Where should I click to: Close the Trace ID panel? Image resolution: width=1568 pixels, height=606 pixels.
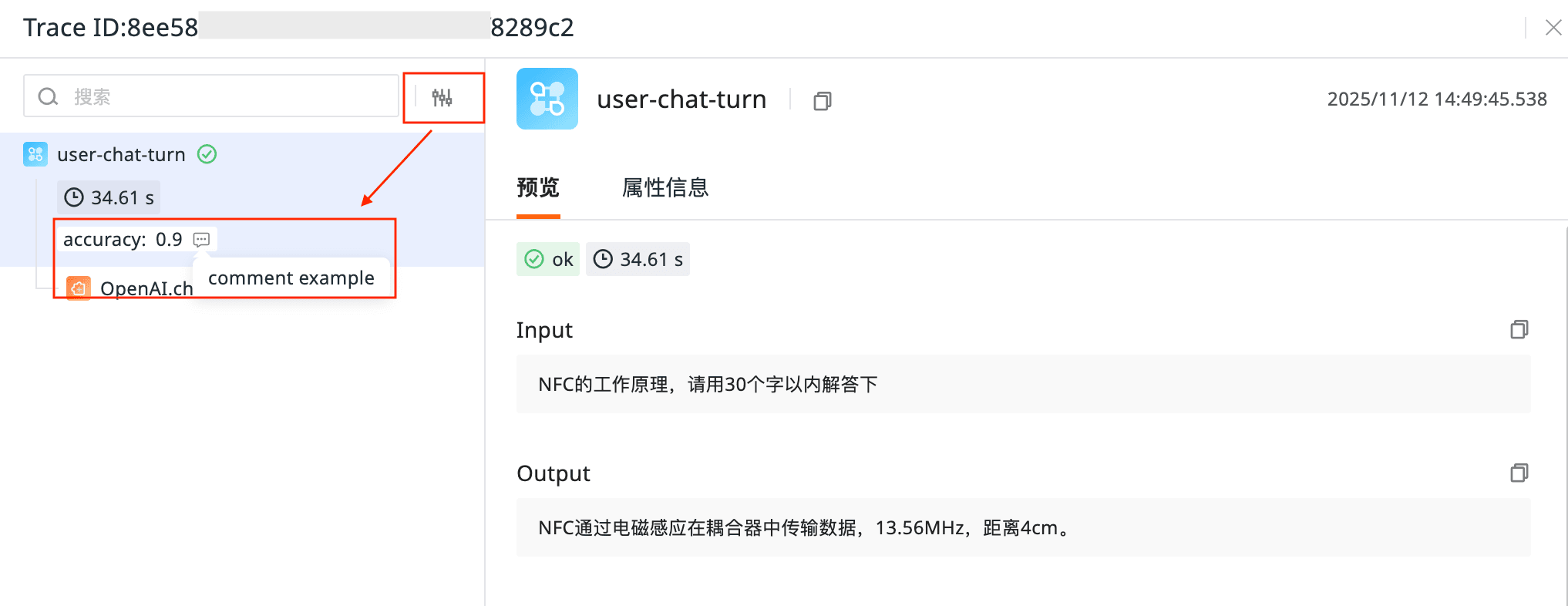(1553, 28)
